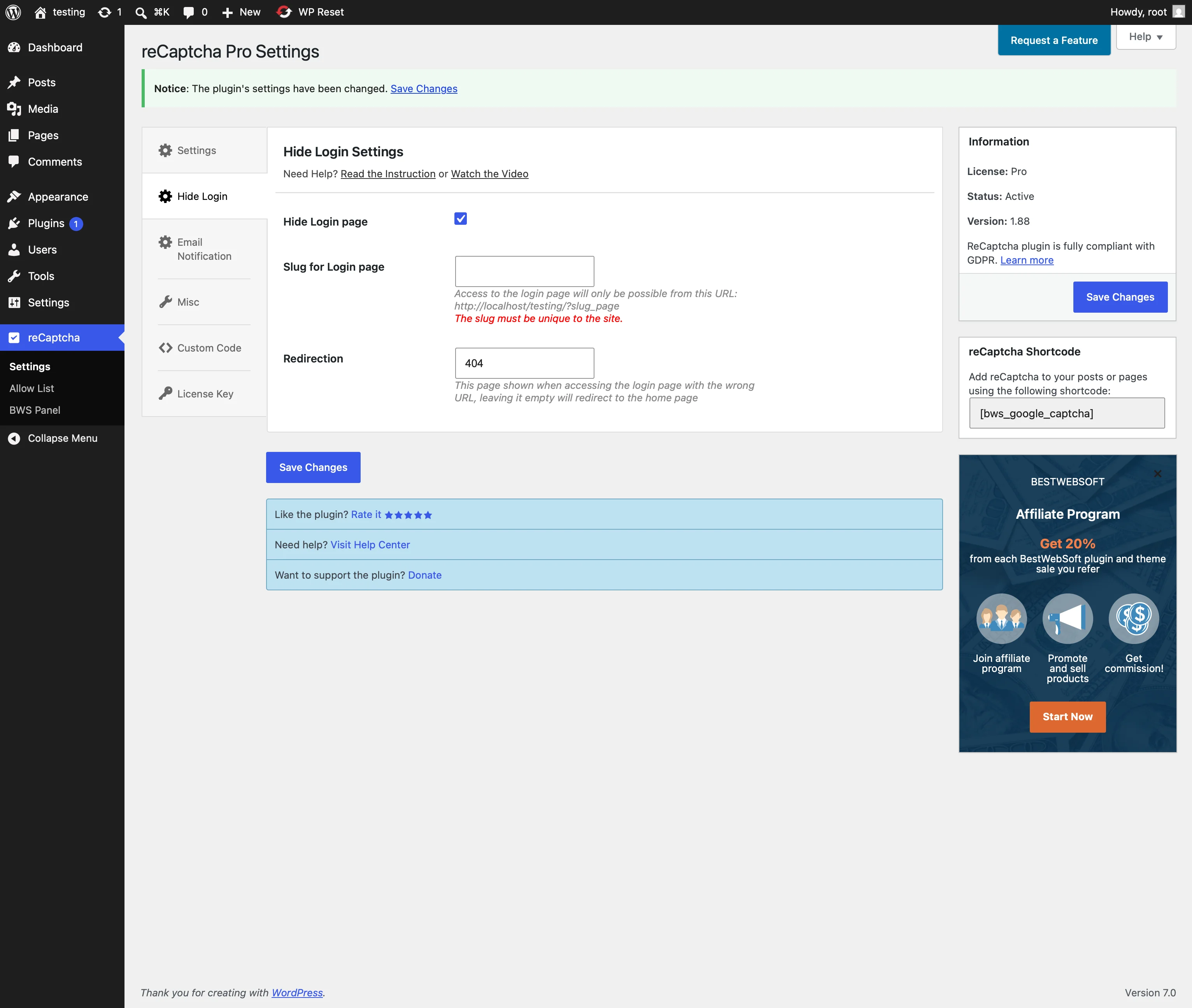Close the BestWebSoft affiliate banner

(x=1158, y=474)
